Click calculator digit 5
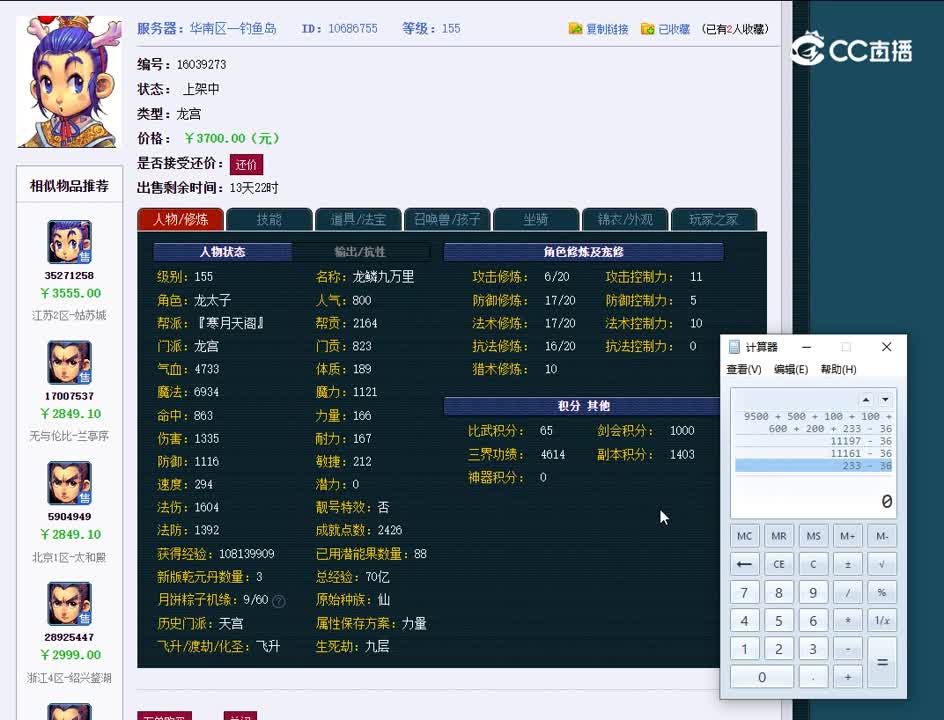Viewport: 944px width, 720px height. pos(779,620)
